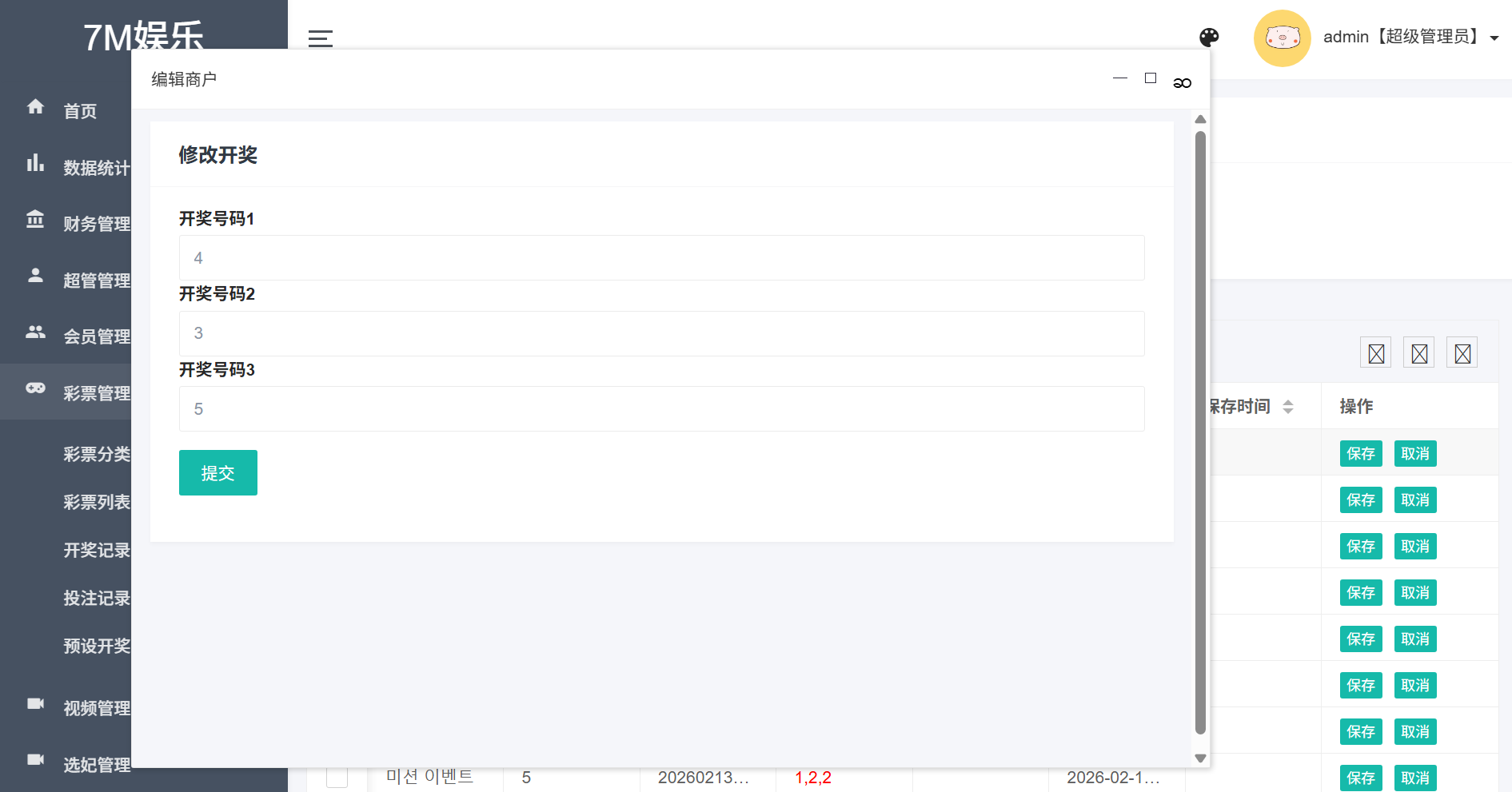The image size is (1512, 792).
Task: Click the 开奖号码1 input field
Action: (x=661, y=258)
